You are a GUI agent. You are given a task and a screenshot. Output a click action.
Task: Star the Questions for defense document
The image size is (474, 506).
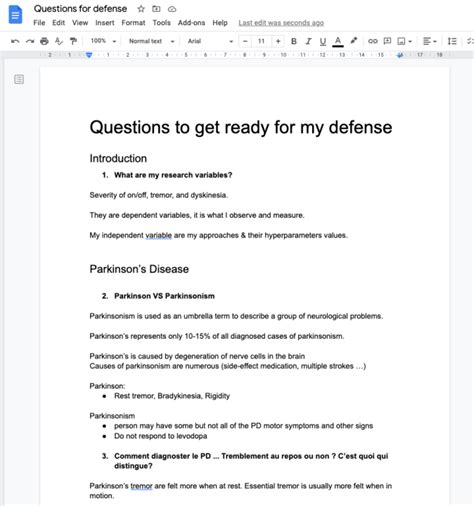pyautogui.click(x=141, y=9)
